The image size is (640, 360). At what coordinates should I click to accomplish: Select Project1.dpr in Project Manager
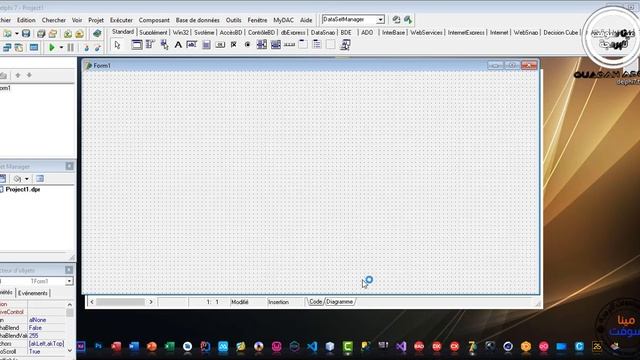tap(23, 189)
